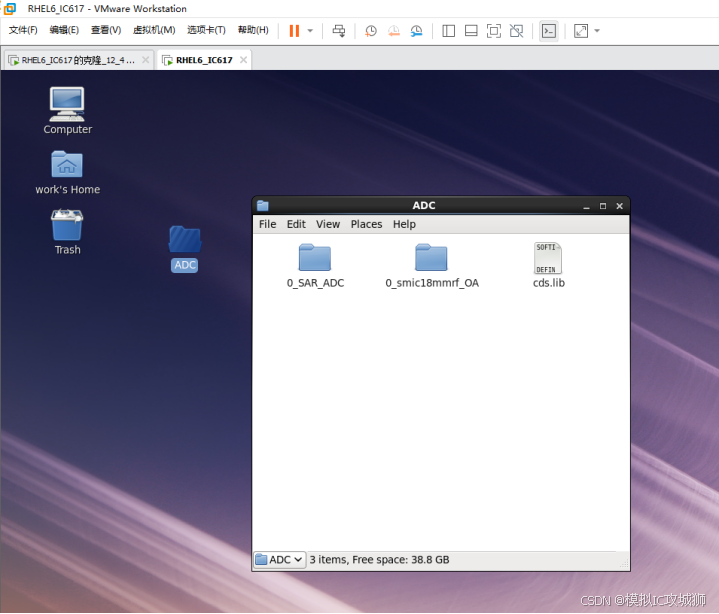Click the stretch guest display icon
Viewport: 719px width, 614px height.
coord(581,31)
